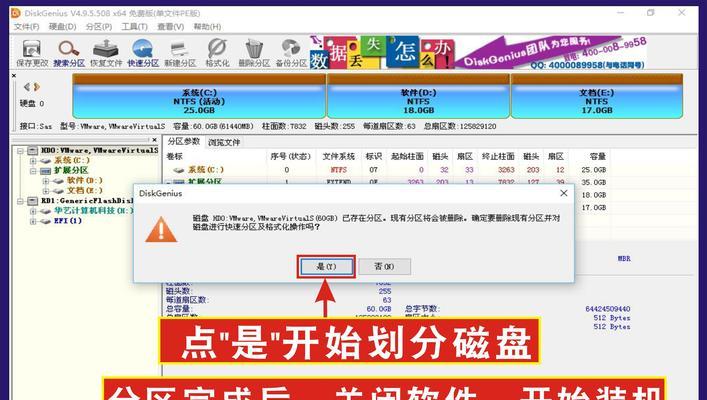707x400 pixels.
Task: Open the 恢复文件 tool
Action: (106, 53)
